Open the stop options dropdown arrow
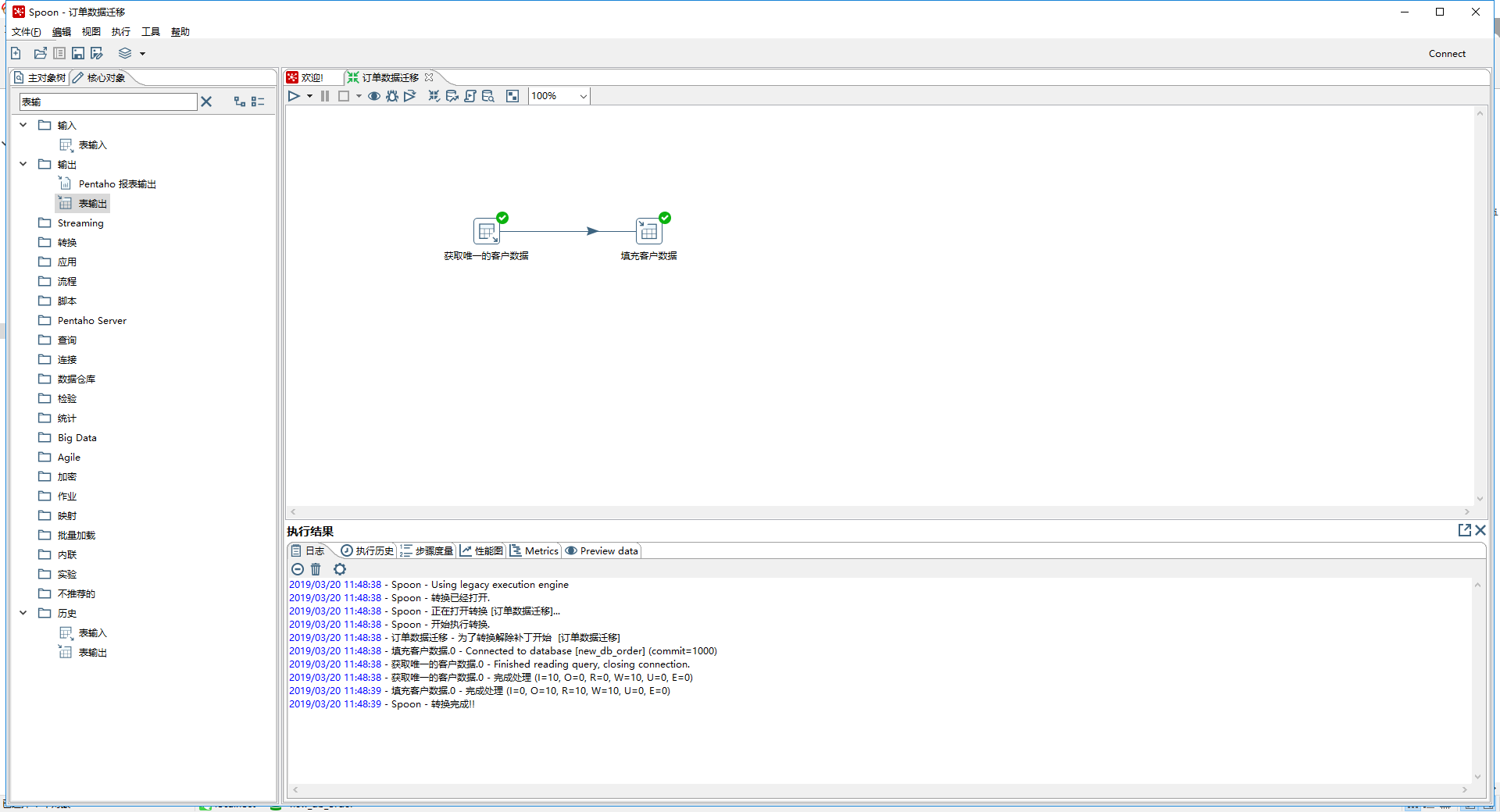The height and width of the screenshot is (812, 1500). pyautogui.click(x=359, y=97)
